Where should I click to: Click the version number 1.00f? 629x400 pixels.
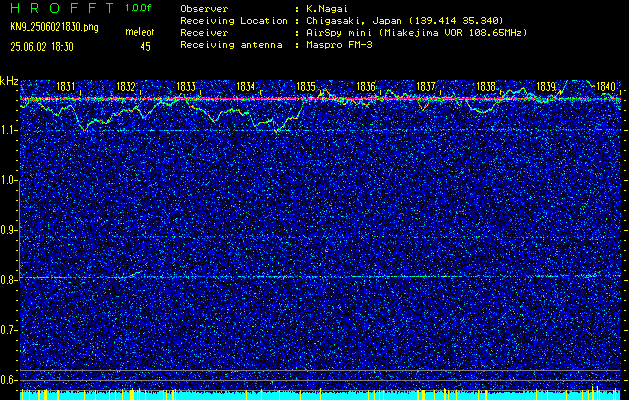point(138,8)
